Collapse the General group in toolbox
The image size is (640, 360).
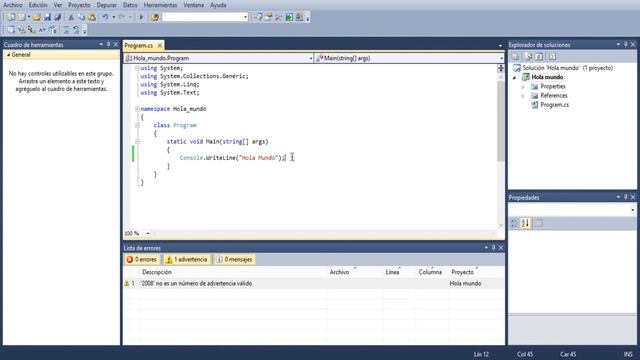click(8, 55)
